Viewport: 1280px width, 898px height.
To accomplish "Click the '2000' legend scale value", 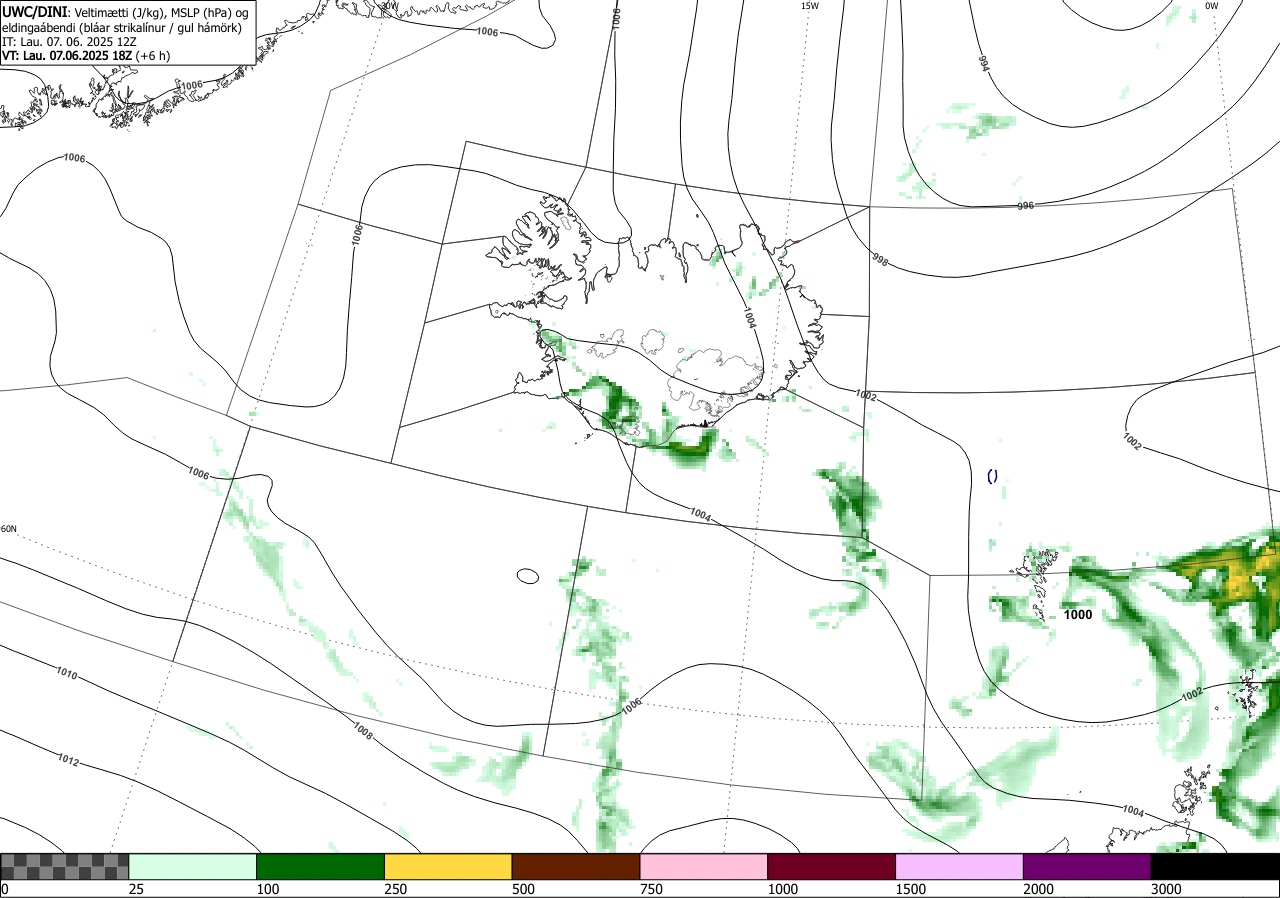I will pos(1039,889).
